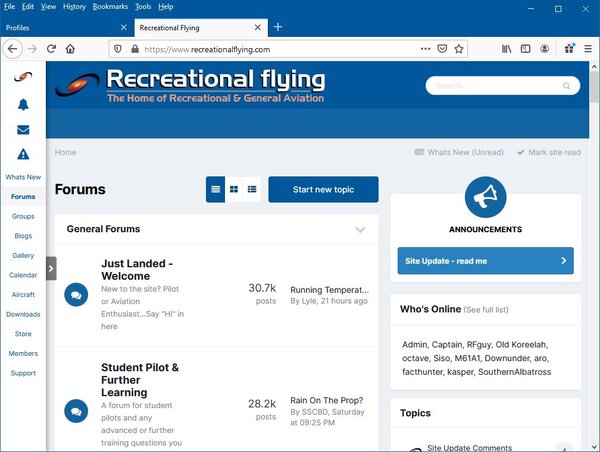
Task: Collapse the General Forums category
Action: click(x=360, y=230)
